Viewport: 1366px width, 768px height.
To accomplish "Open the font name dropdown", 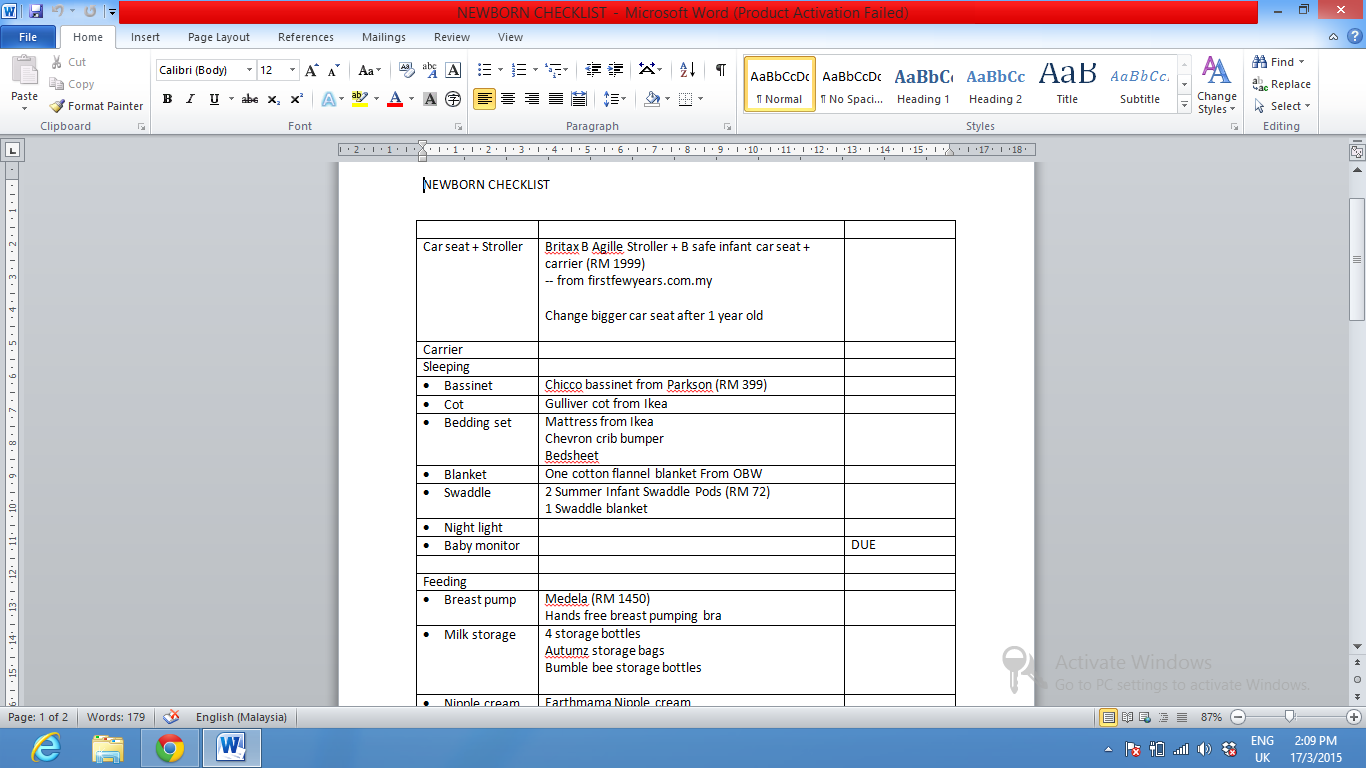I will (x=249, y=70).
